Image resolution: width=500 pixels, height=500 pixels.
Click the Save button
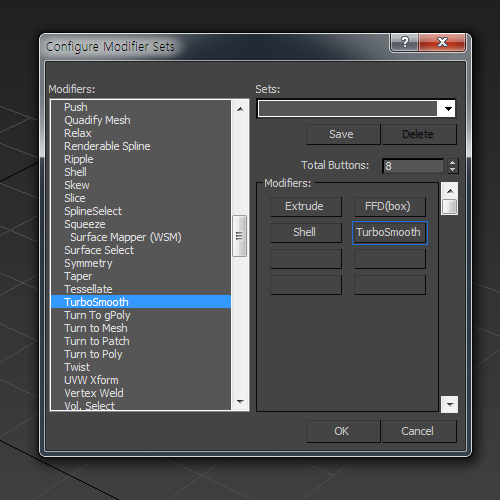(343, 134)
